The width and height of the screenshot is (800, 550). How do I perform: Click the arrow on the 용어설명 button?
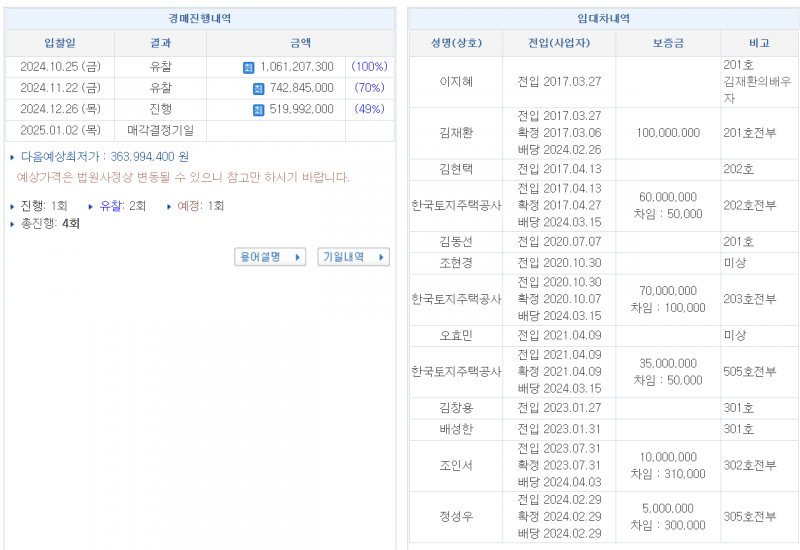[x=297, y=257]
